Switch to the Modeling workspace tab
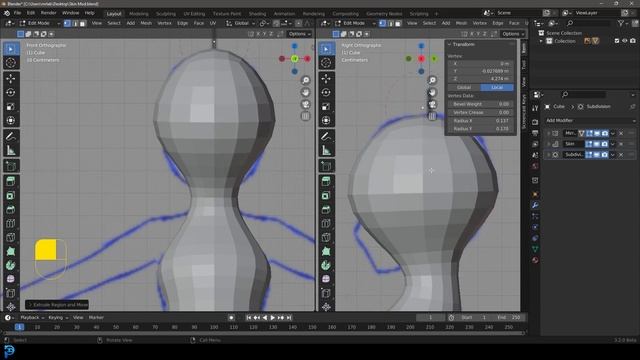 point(139,13)
